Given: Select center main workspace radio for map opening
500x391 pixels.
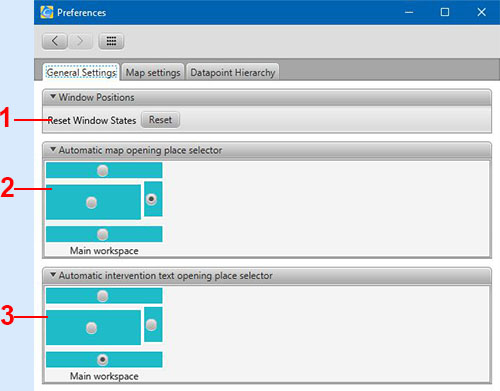Looking at the screenshot, I should pos(91,203).
